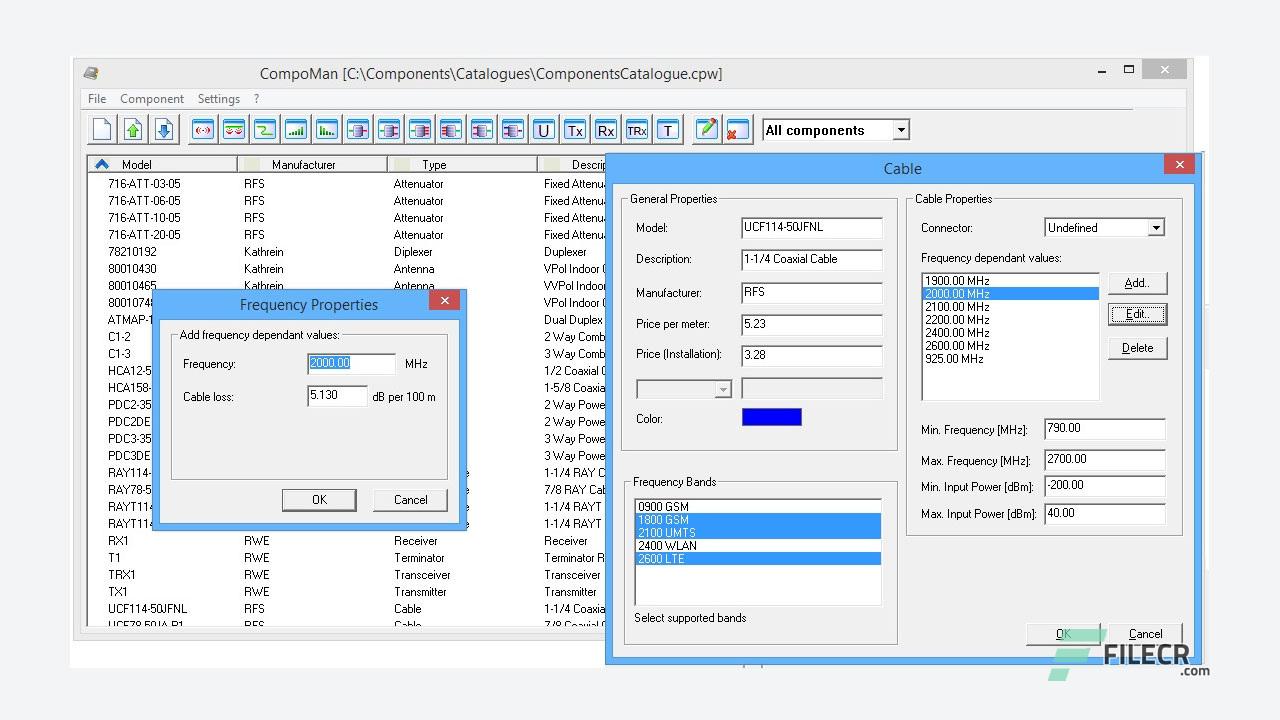This screenshot has width=1280, height=720.
Task: Toggle sort arrow in Model column header
Action: [x=102, y=164]
